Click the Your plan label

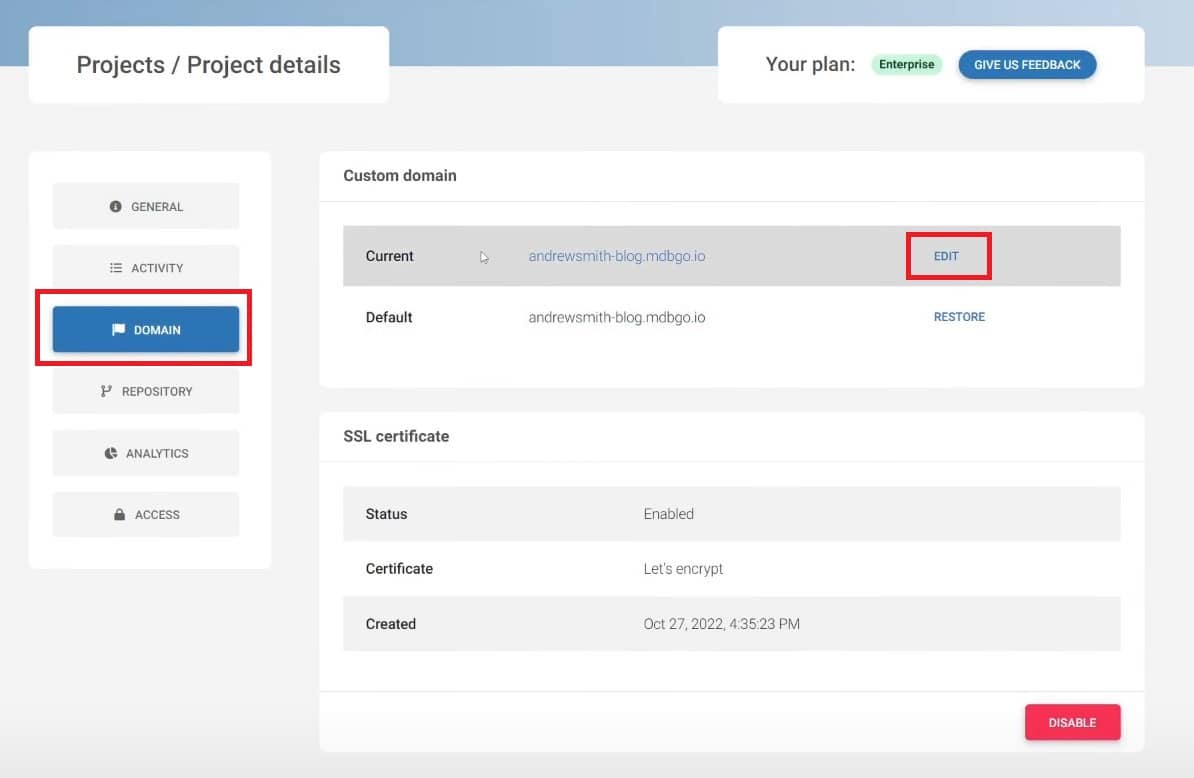point(810,65)
